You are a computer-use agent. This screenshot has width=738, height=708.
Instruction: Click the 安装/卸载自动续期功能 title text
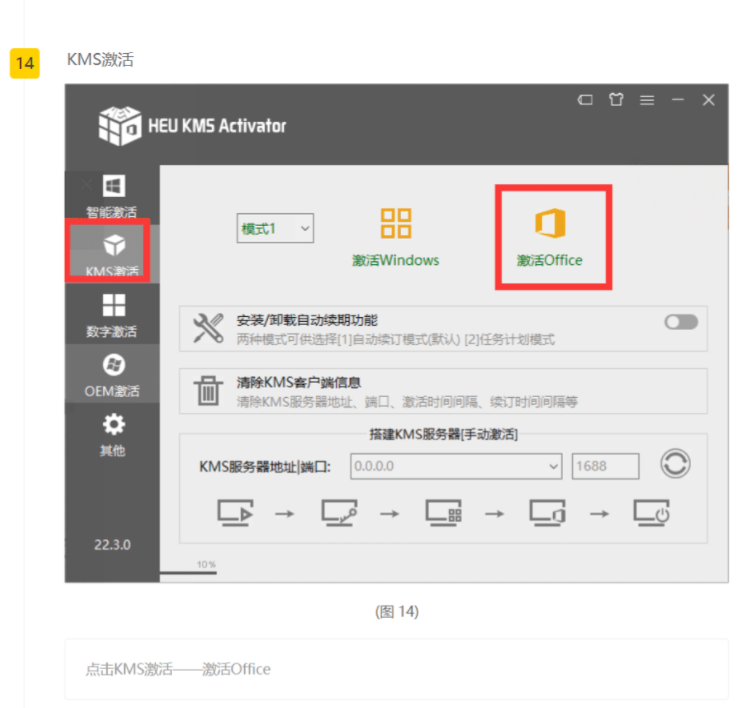click(307, 321)
